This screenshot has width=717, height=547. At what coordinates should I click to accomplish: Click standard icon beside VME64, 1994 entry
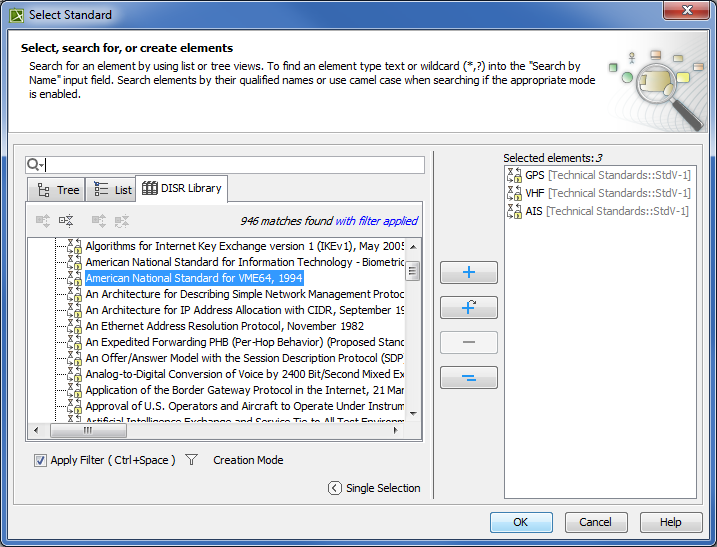pos(75,278)
